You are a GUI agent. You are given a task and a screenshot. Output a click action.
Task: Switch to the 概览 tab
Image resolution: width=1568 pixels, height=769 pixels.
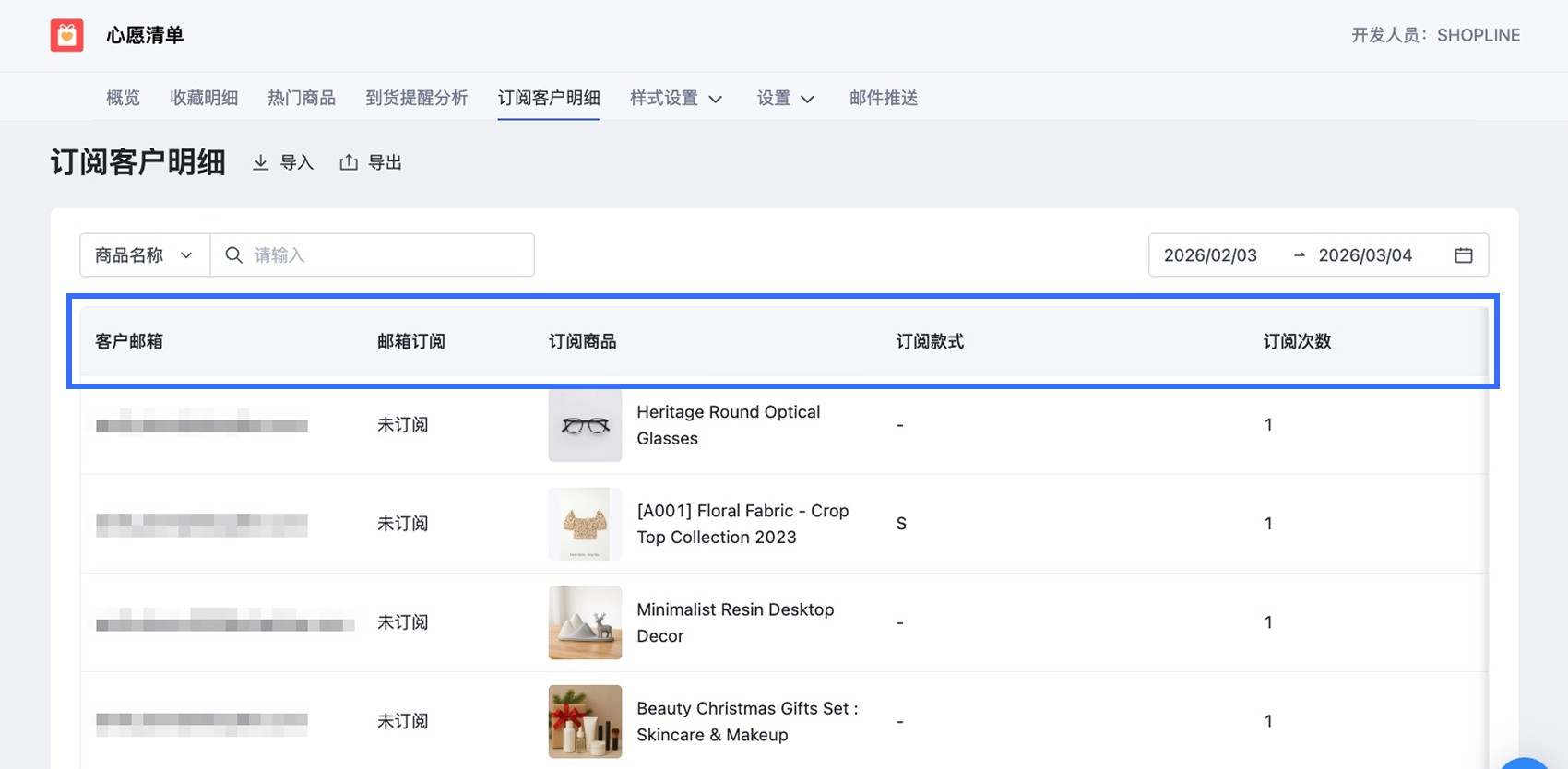123,98
